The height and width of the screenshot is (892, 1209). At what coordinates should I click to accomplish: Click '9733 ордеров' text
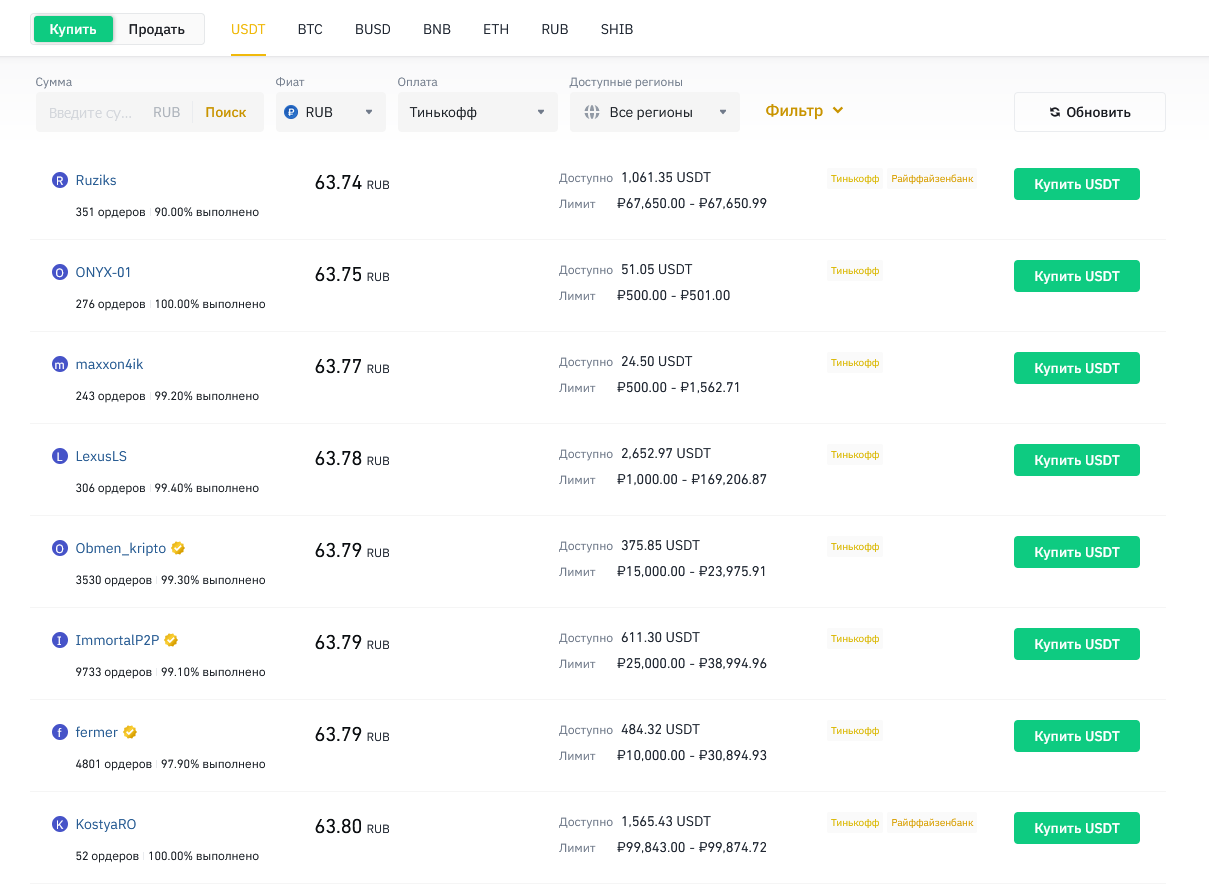pyautogui.click(x=114, y=672)
